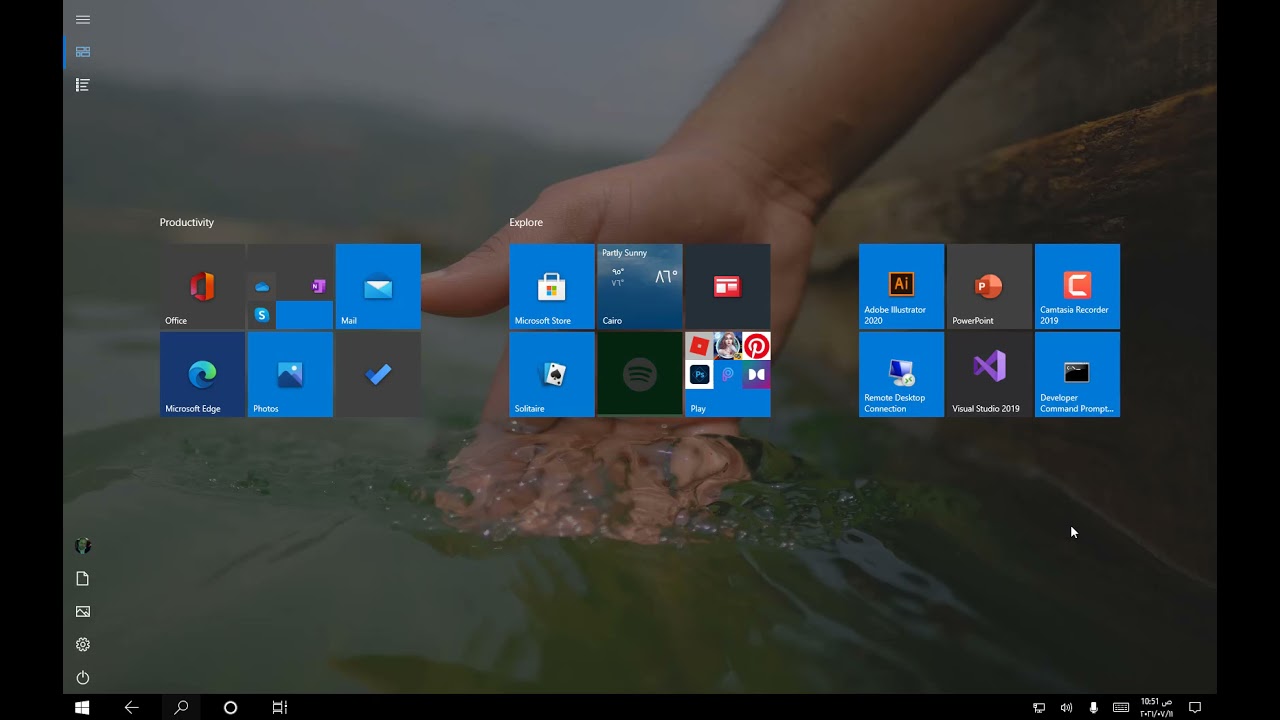This screenshot has width=1280, height=720.
Task: Open the Documents folder shortcut
Action: [x=83, y=579]
